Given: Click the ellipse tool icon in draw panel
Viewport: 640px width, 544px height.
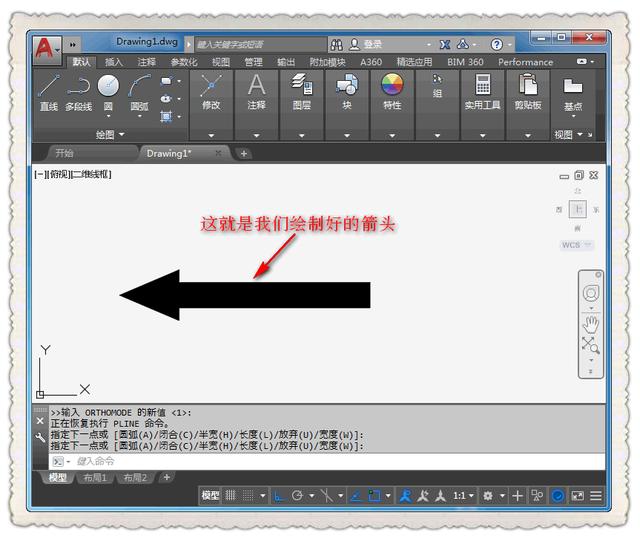Looking at the screenshot, I should (x=166, y=98).
